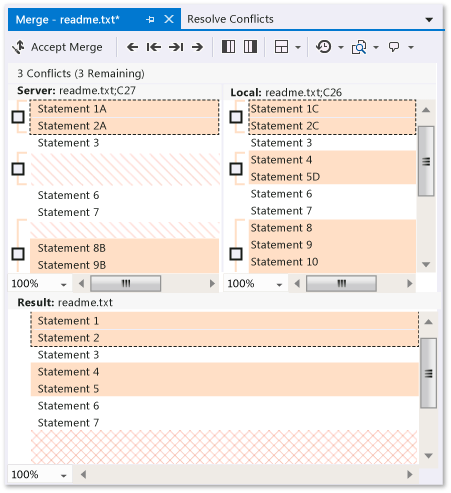Click Result pane scroll right arrow
This screenshot has width=451, height=493.
point(410,474)
